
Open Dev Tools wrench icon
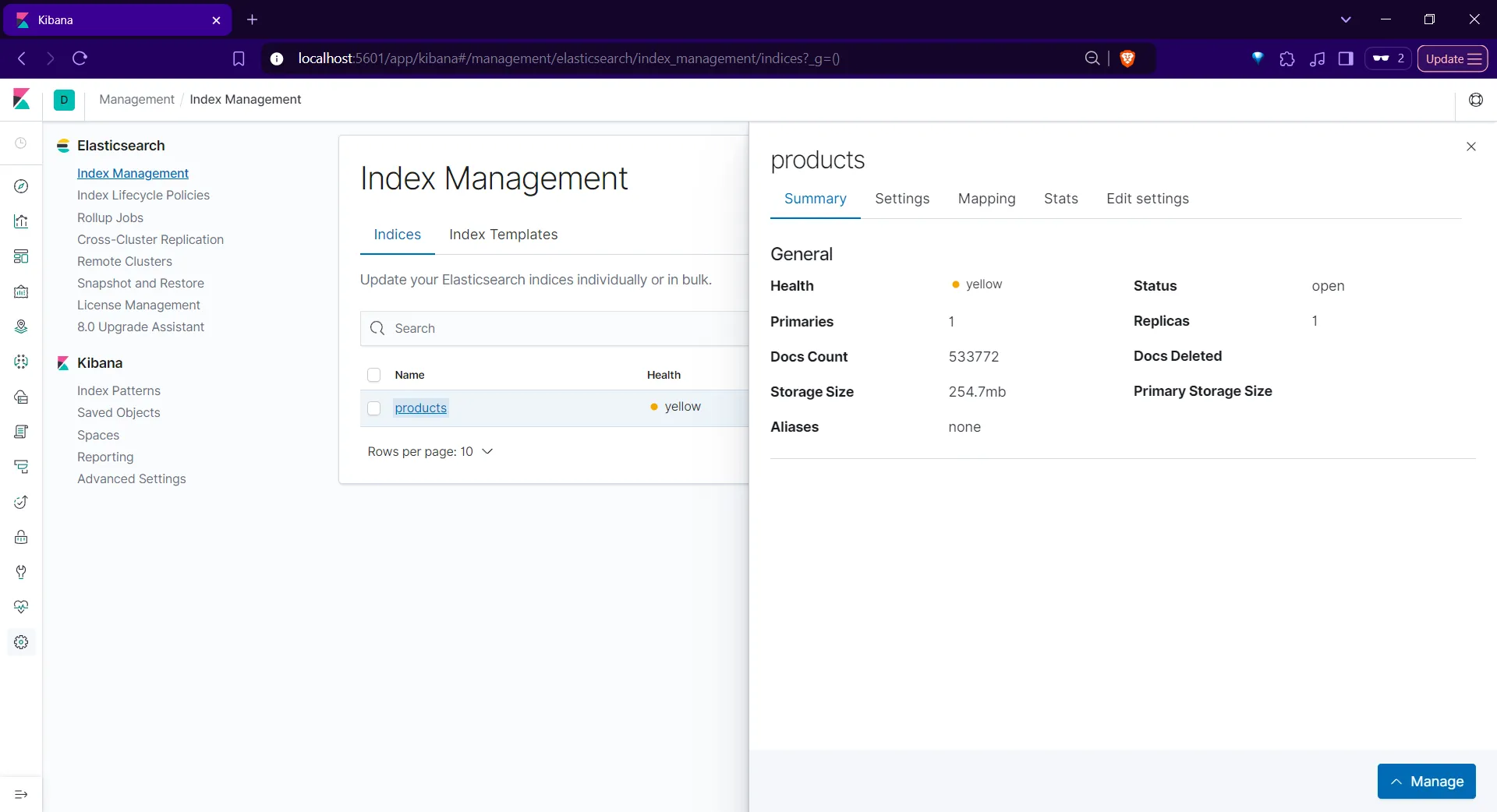point(21,572)
